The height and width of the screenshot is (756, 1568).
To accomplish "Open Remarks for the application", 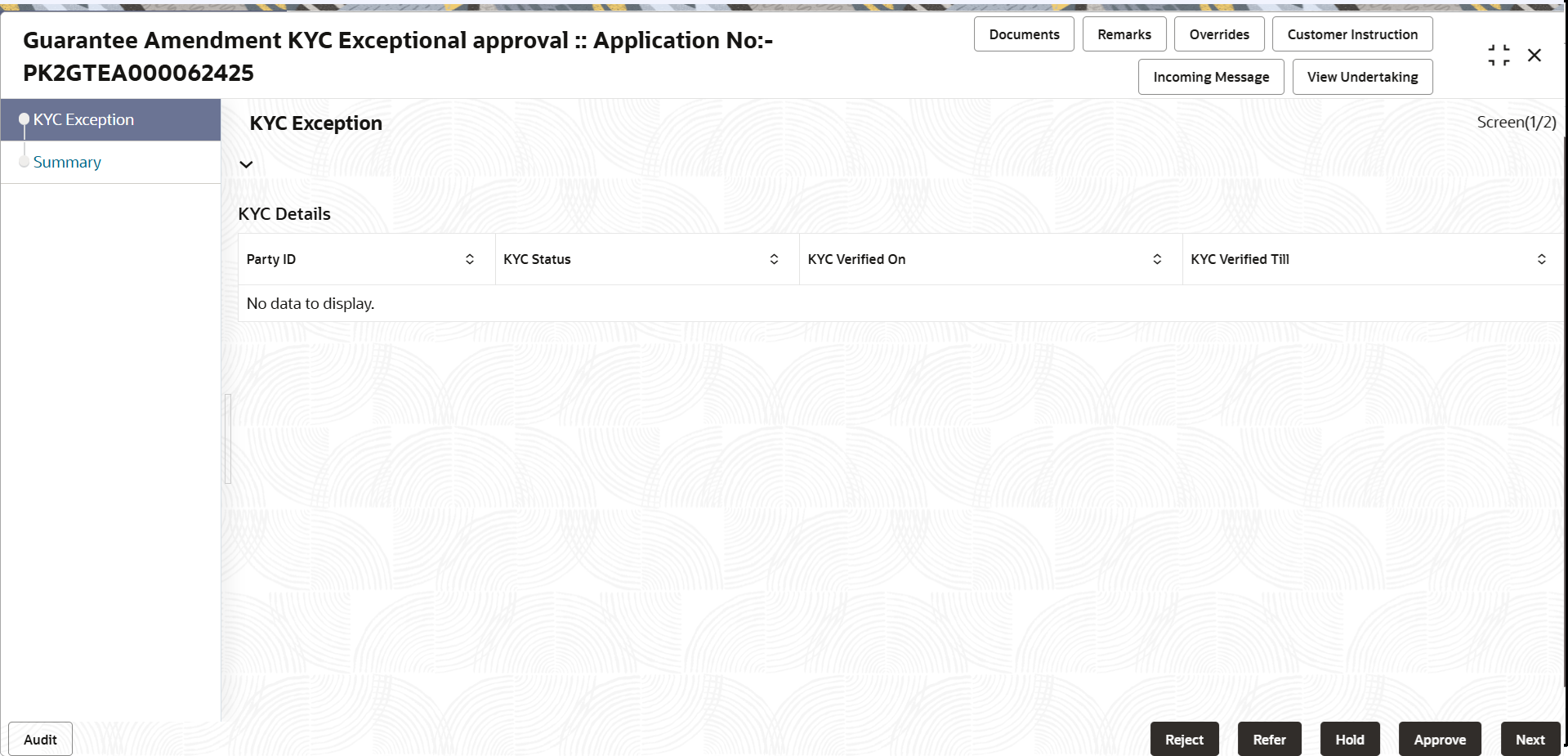I will 1124,34.
